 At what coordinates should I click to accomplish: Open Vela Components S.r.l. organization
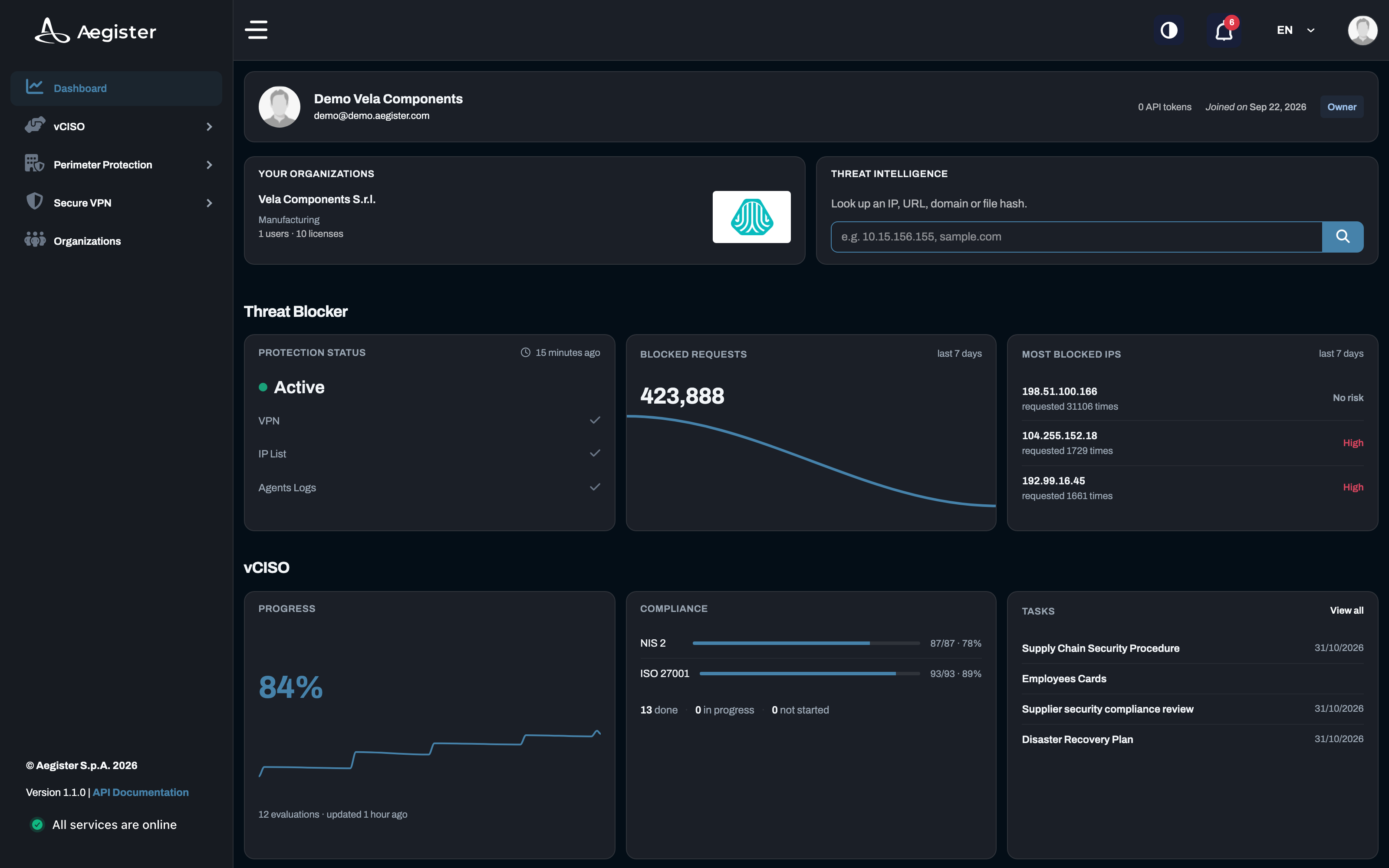317,199
